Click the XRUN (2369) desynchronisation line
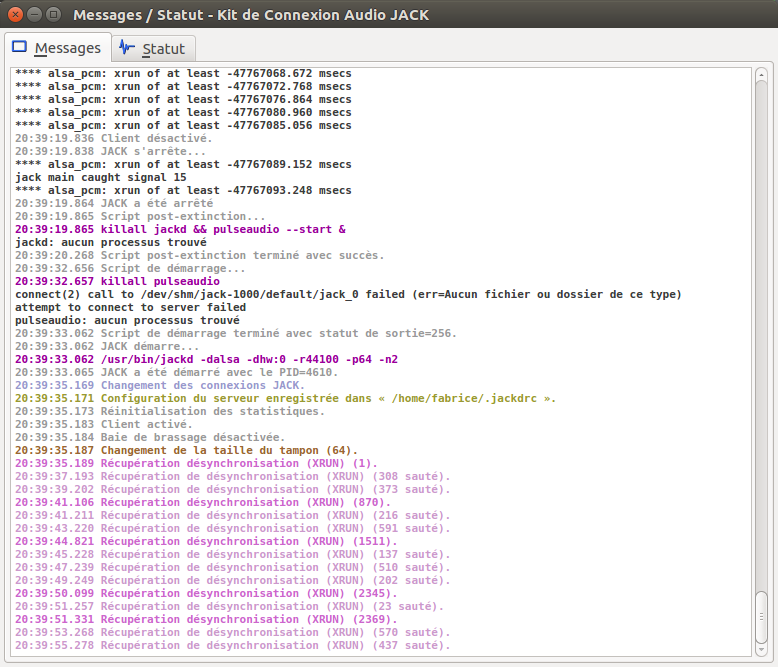 [206, 619]
